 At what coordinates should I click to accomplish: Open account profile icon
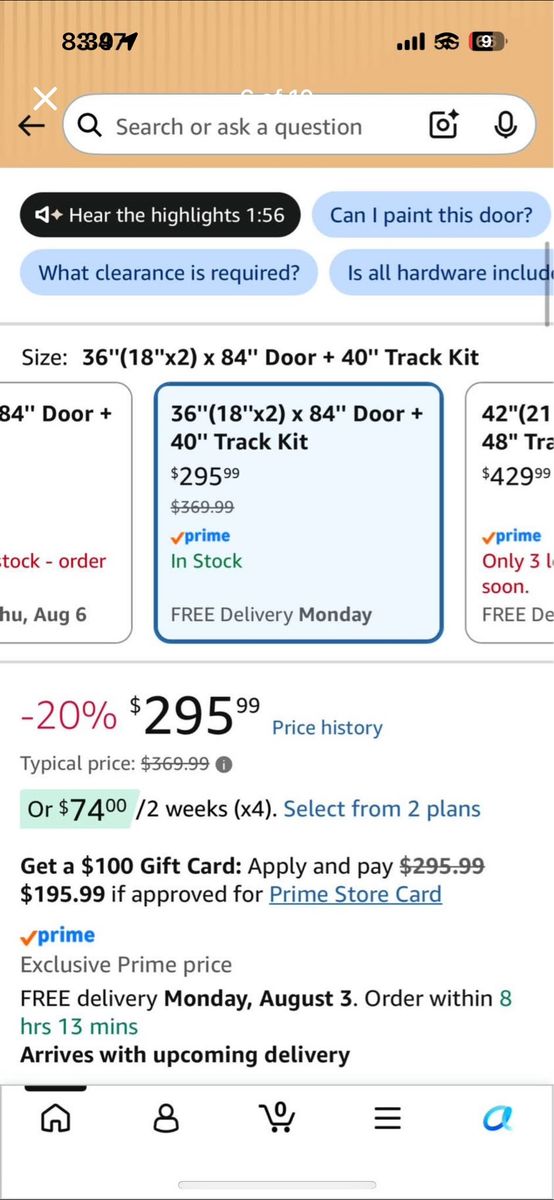(x=166, y=1117)
